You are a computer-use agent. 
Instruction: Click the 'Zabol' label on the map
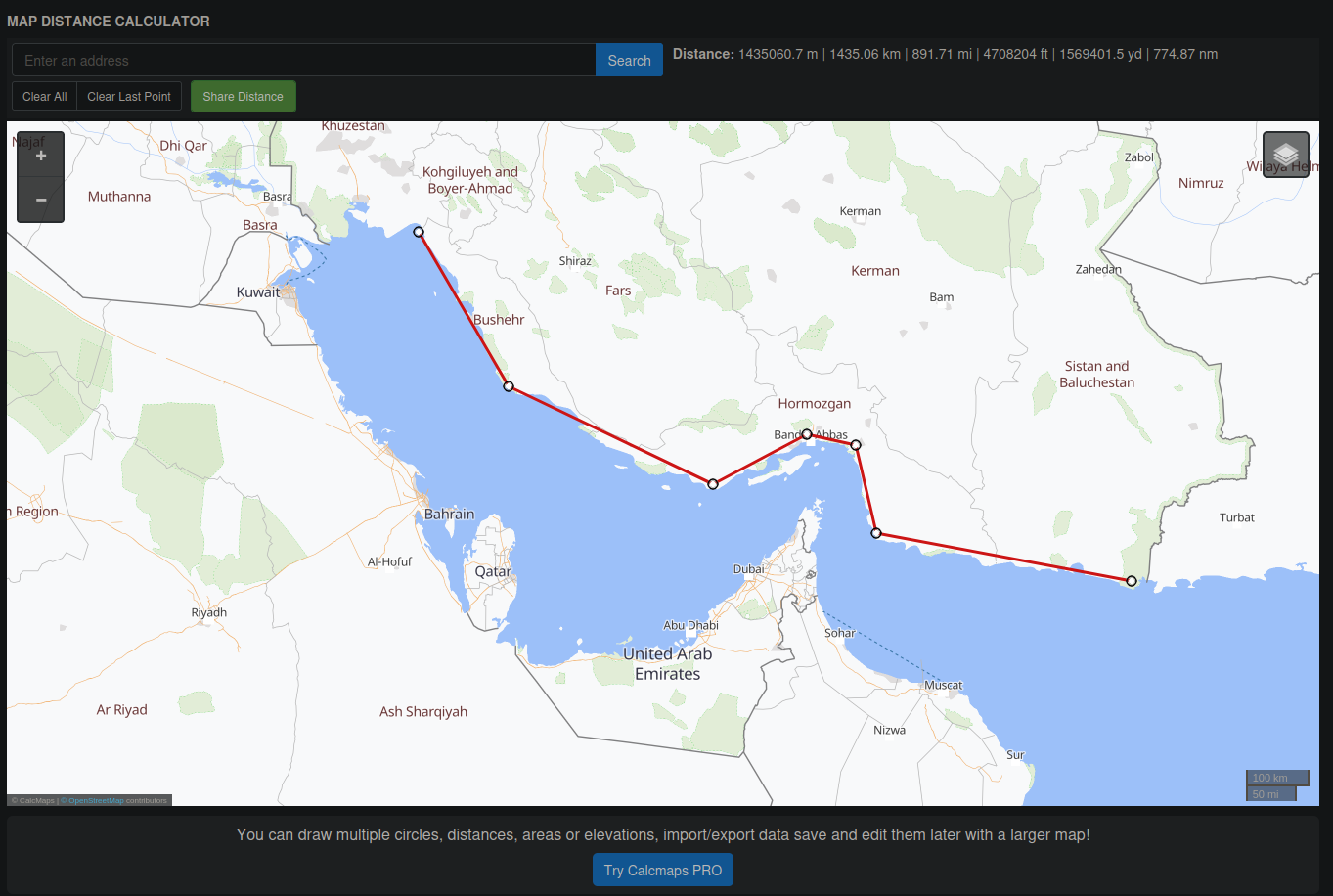coord(1139,157)
